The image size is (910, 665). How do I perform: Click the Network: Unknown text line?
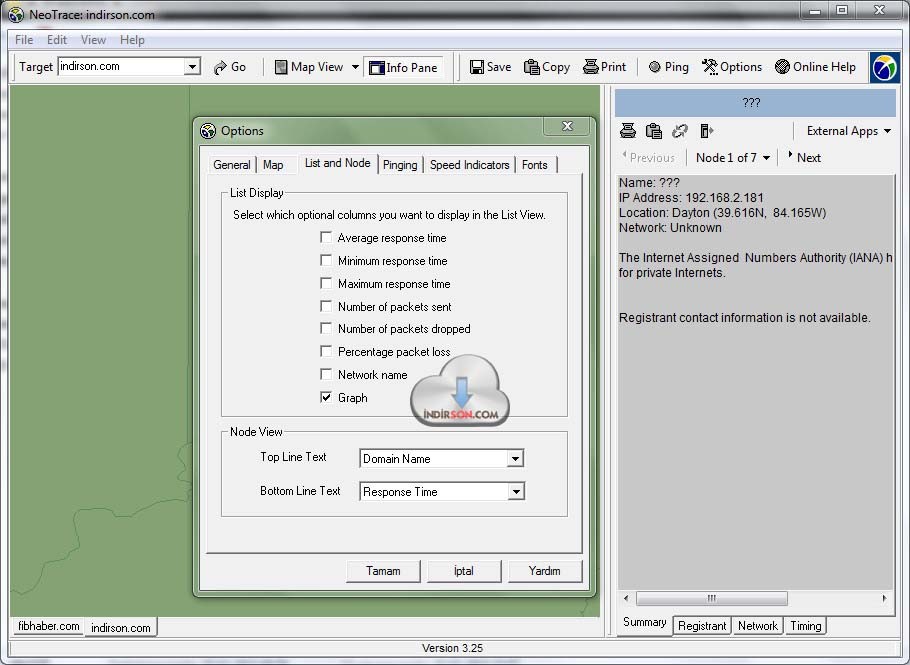click(670, 228)
